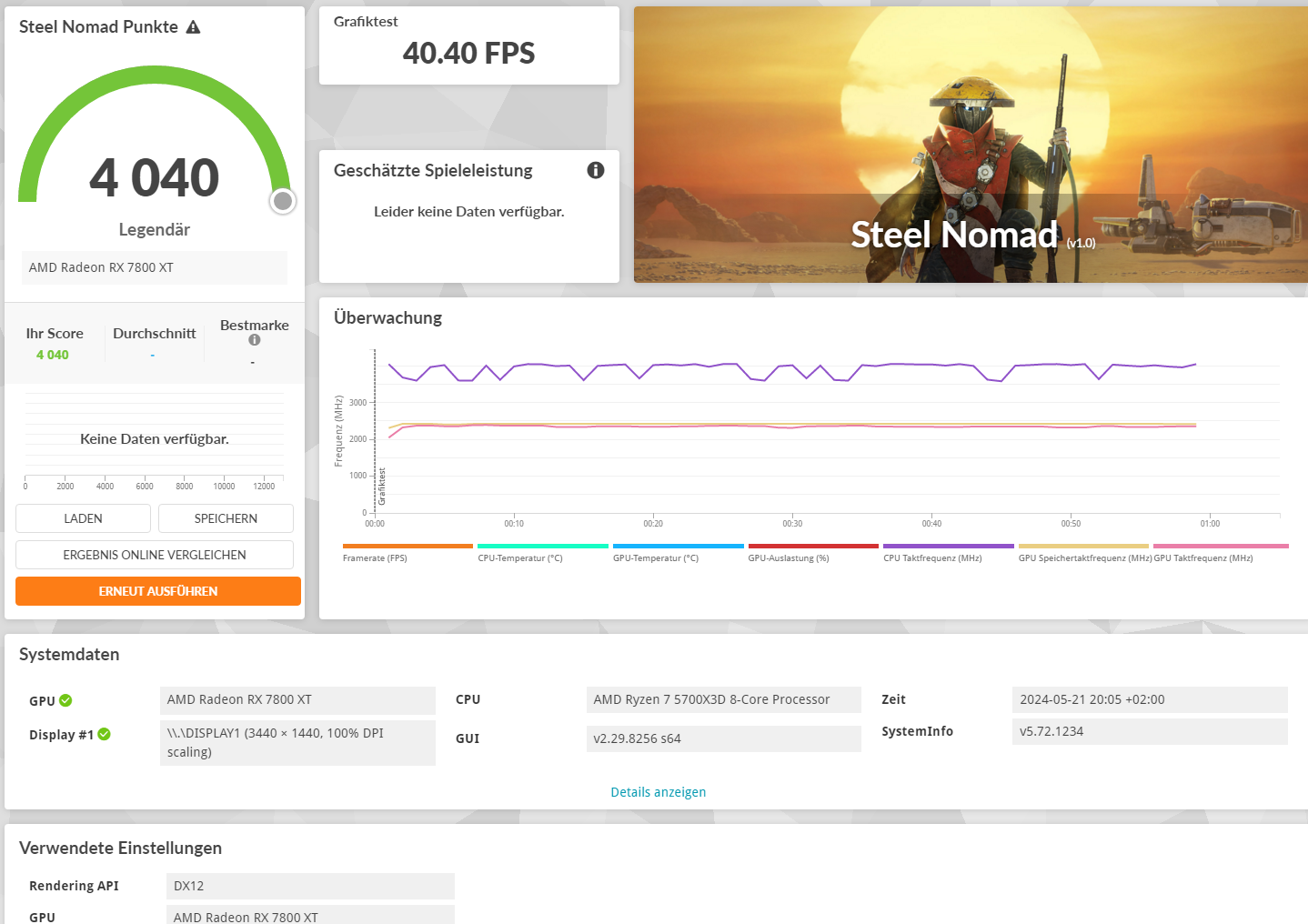
Task: Toggle the GPU-Auslastung (%) legend entry
Action: [x=813, y=553]
